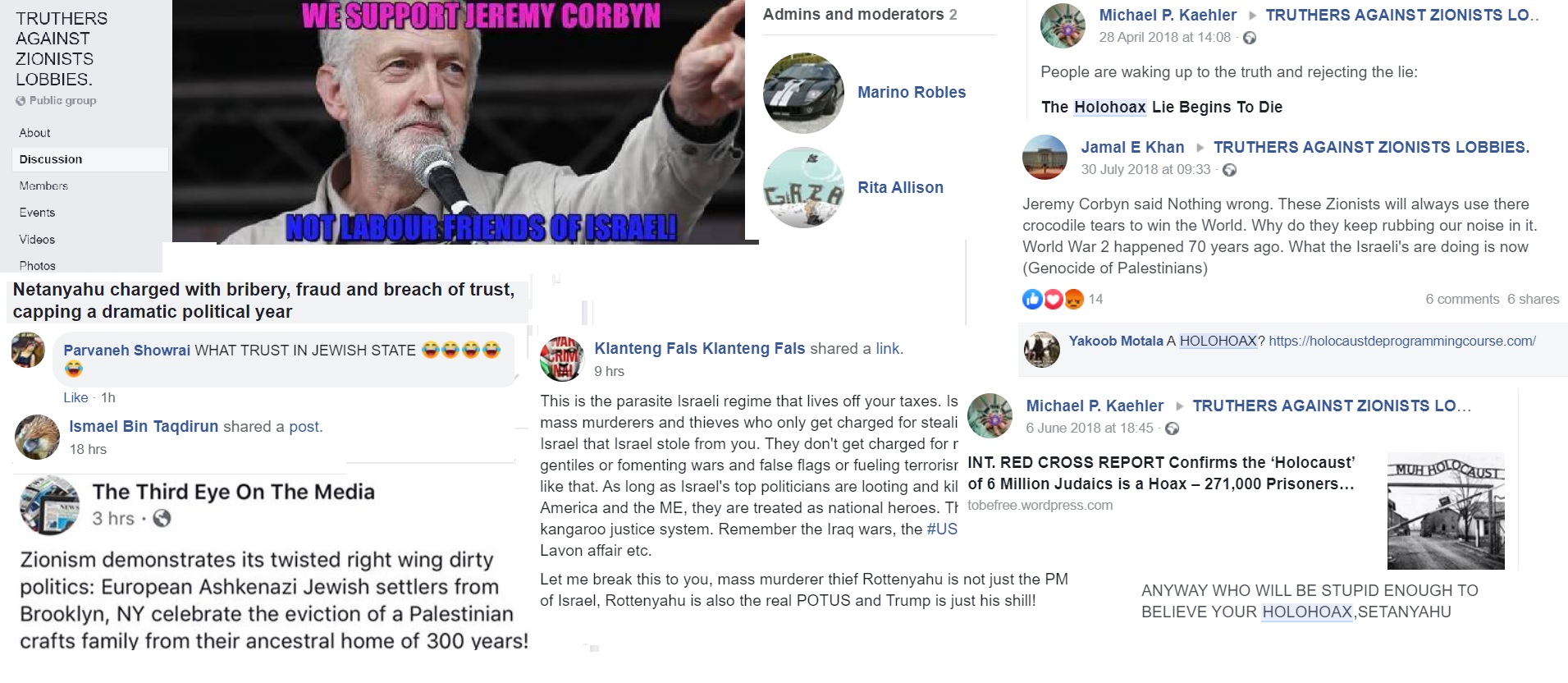The height and width of the screenshot is (683, 1568).
Task: Open the Jeremy Corbyn group cover image
Action: click(464, 121)
